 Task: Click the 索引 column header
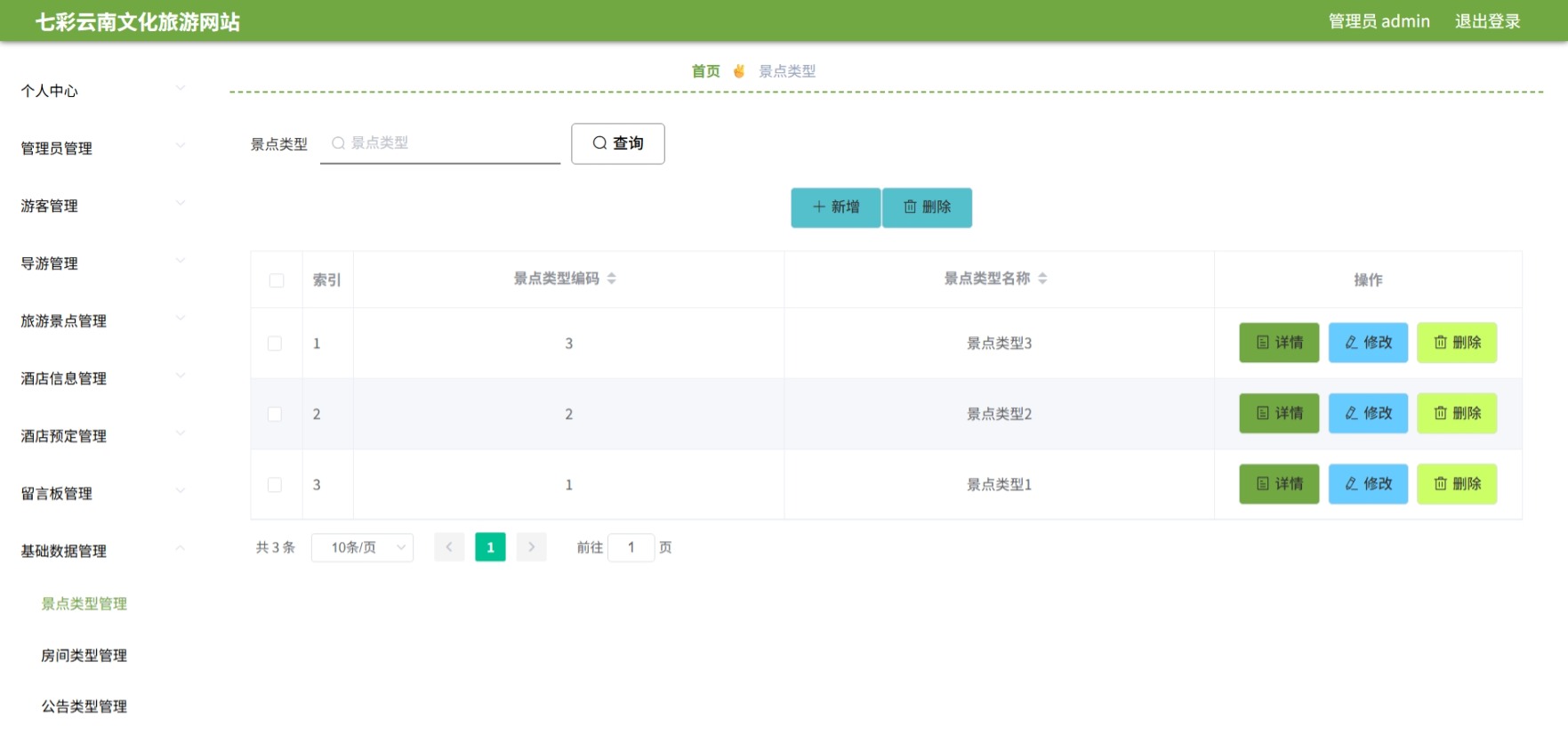(326, 280)
